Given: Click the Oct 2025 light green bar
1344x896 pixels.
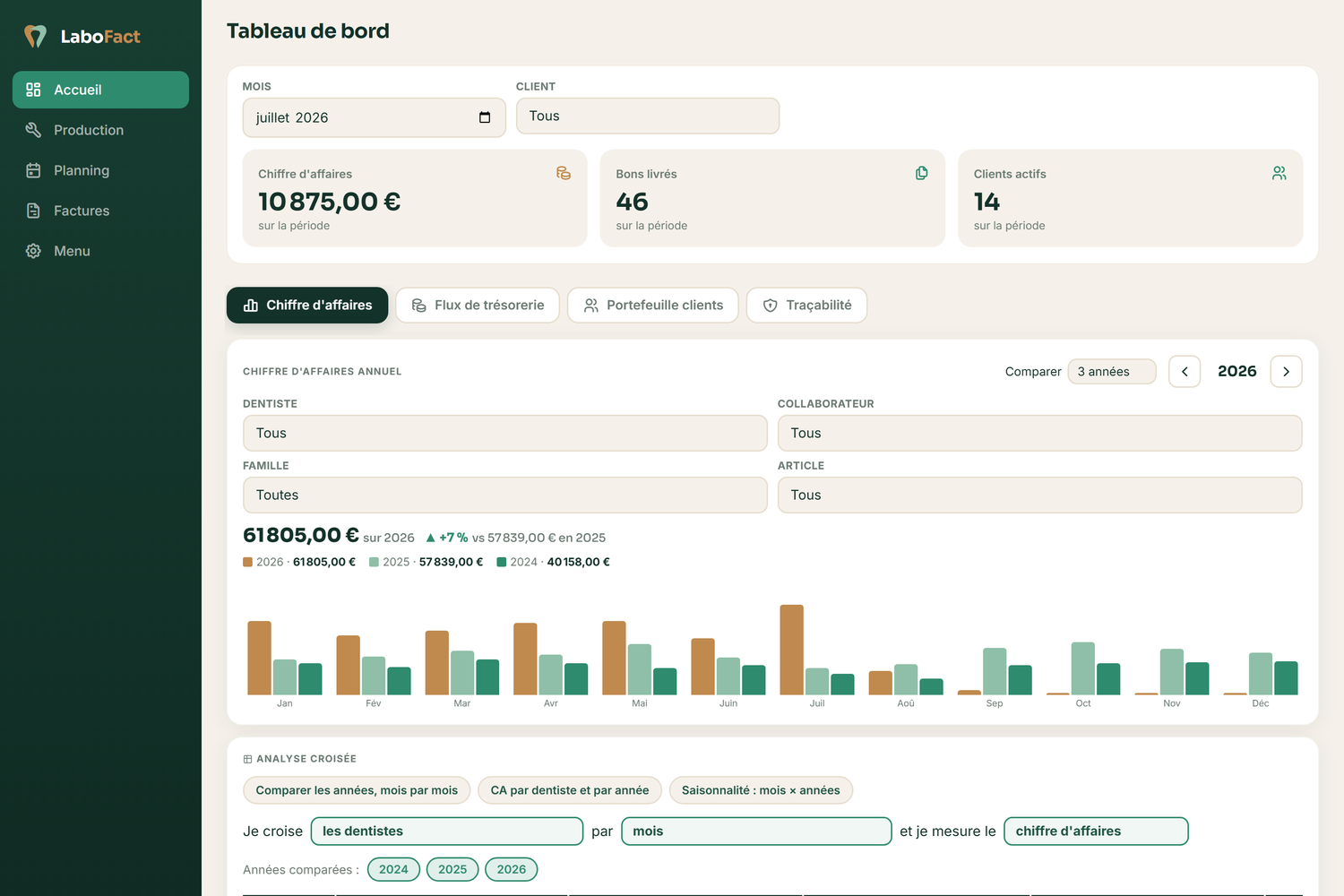Looking at the screenshot, I should pyautogui.click(x=1083, y=668).
